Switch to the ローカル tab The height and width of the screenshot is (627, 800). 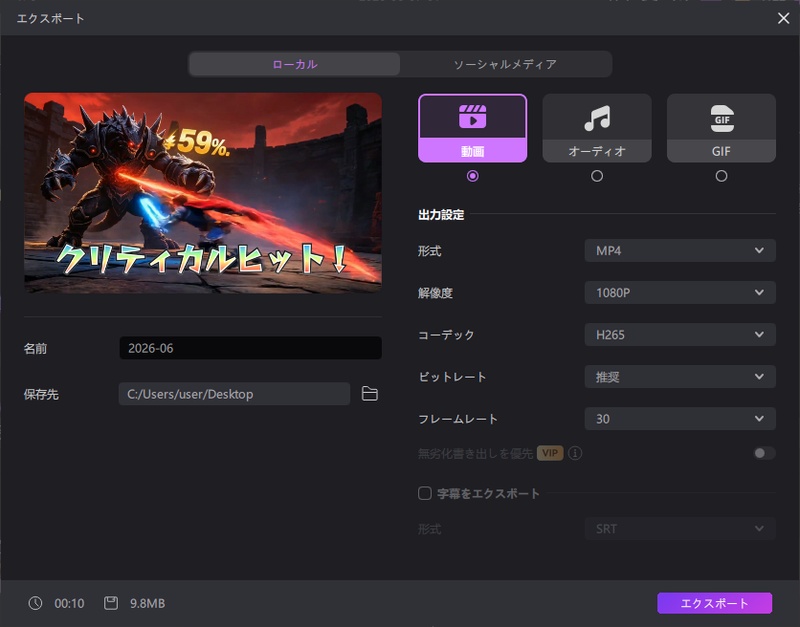click(x=294, y=64)
